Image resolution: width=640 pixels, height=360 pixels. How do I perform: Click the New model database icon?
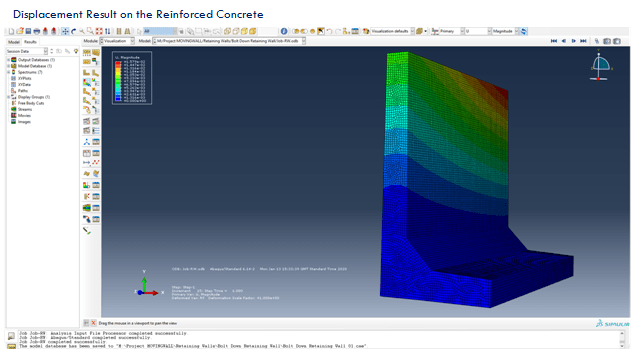(x=11, y=31)
